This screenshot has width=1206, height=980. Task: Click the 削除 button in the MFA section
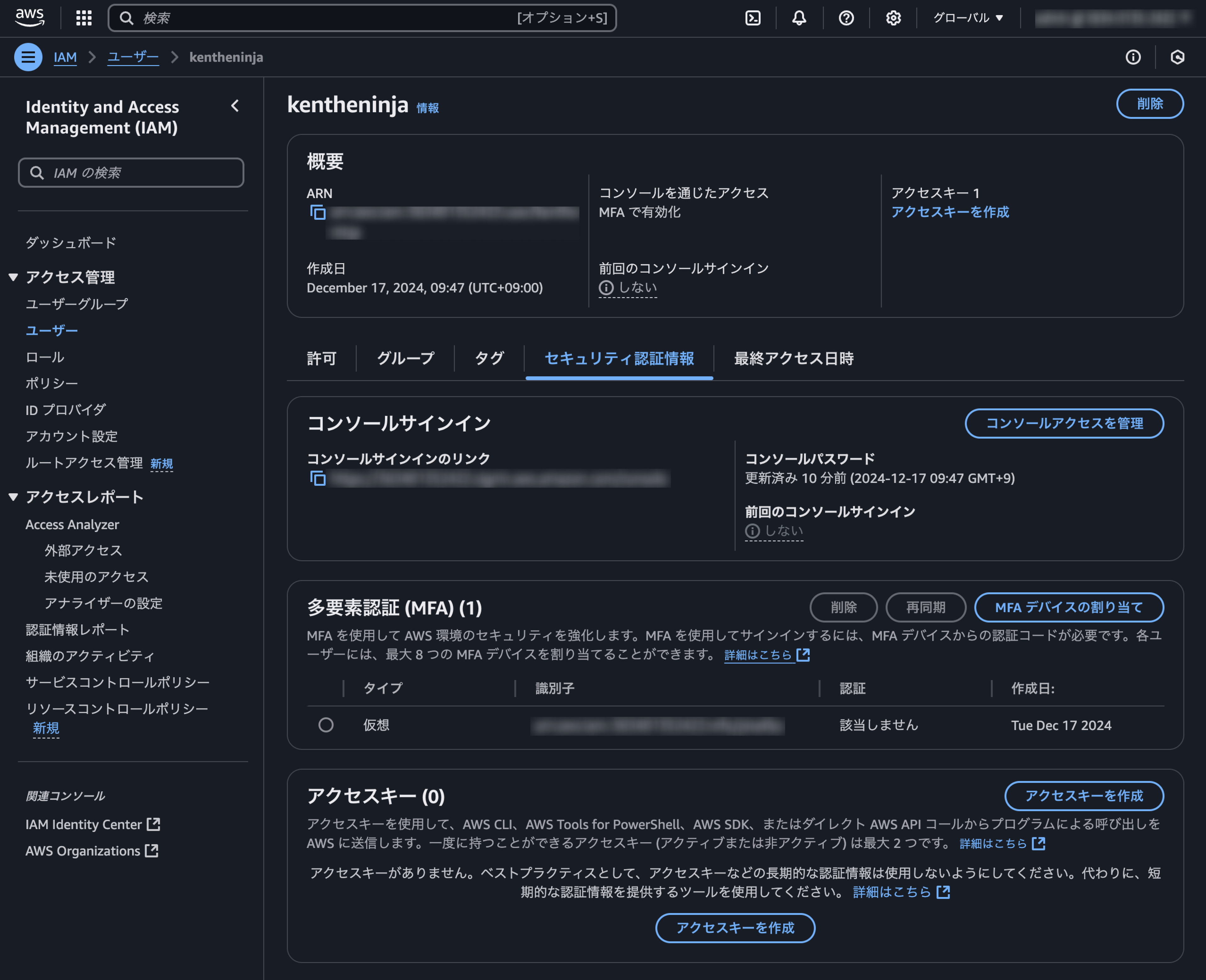coord(843,607)
